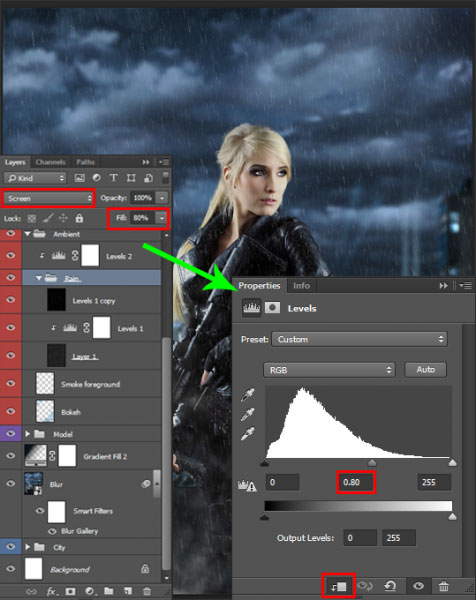Expand the Model group

coord(28,434)
